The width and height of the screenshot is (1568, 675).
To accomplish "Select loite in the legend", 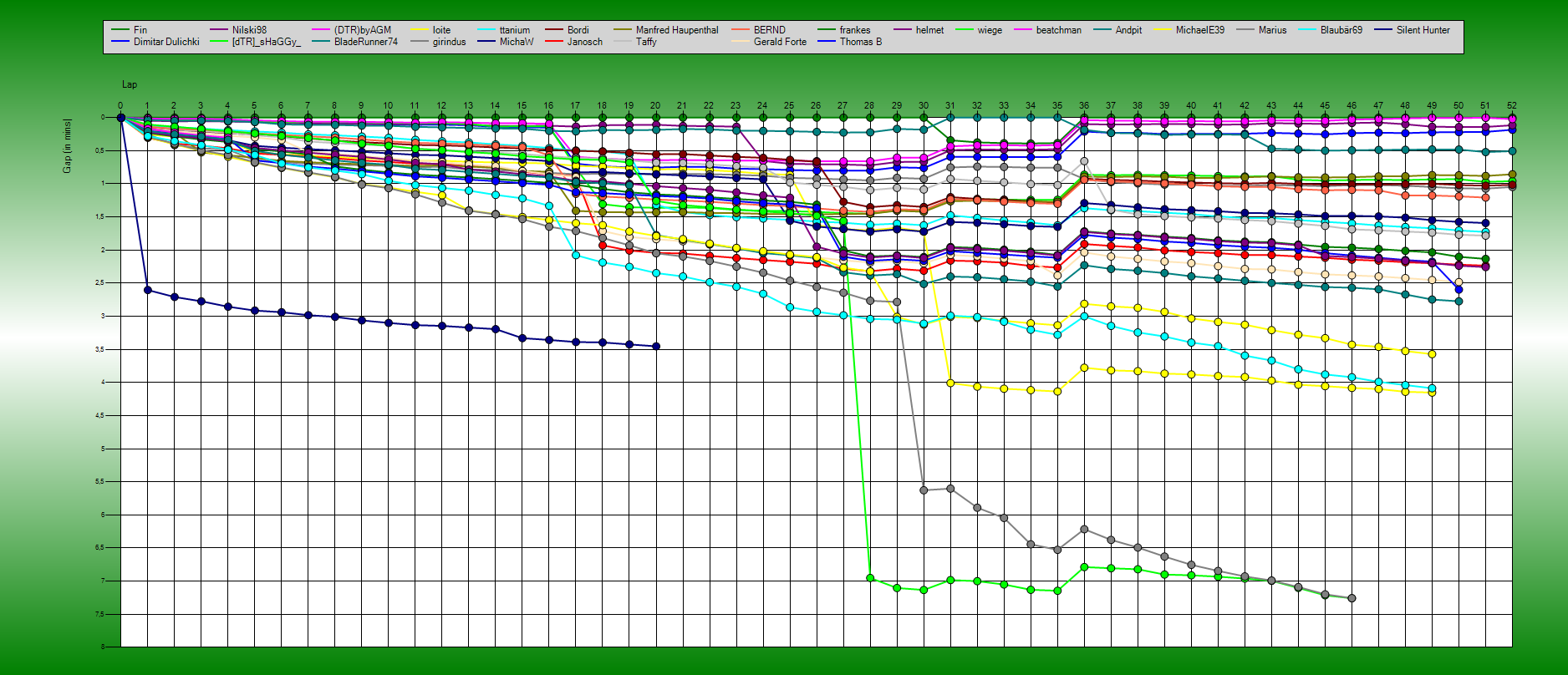I will [441, 30].
